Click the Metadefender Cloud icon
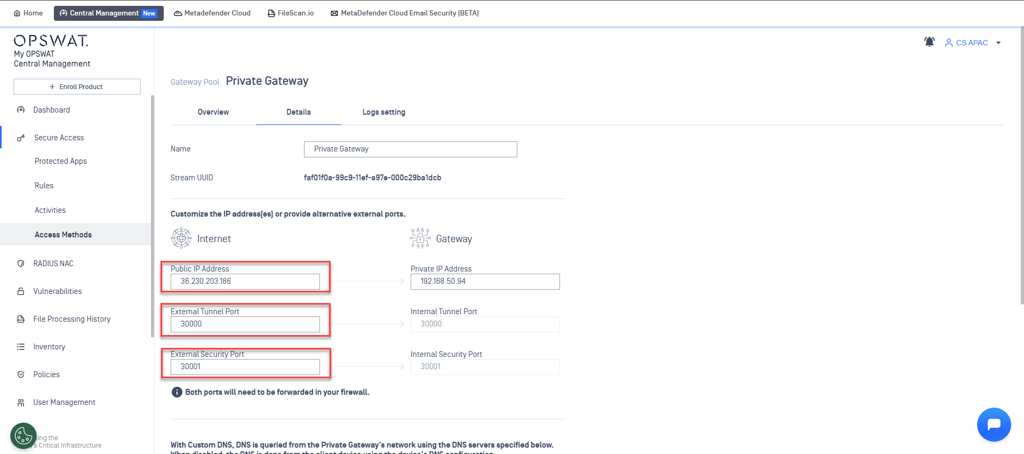Viewport: 1024px width, 454px height. [178, 13]
